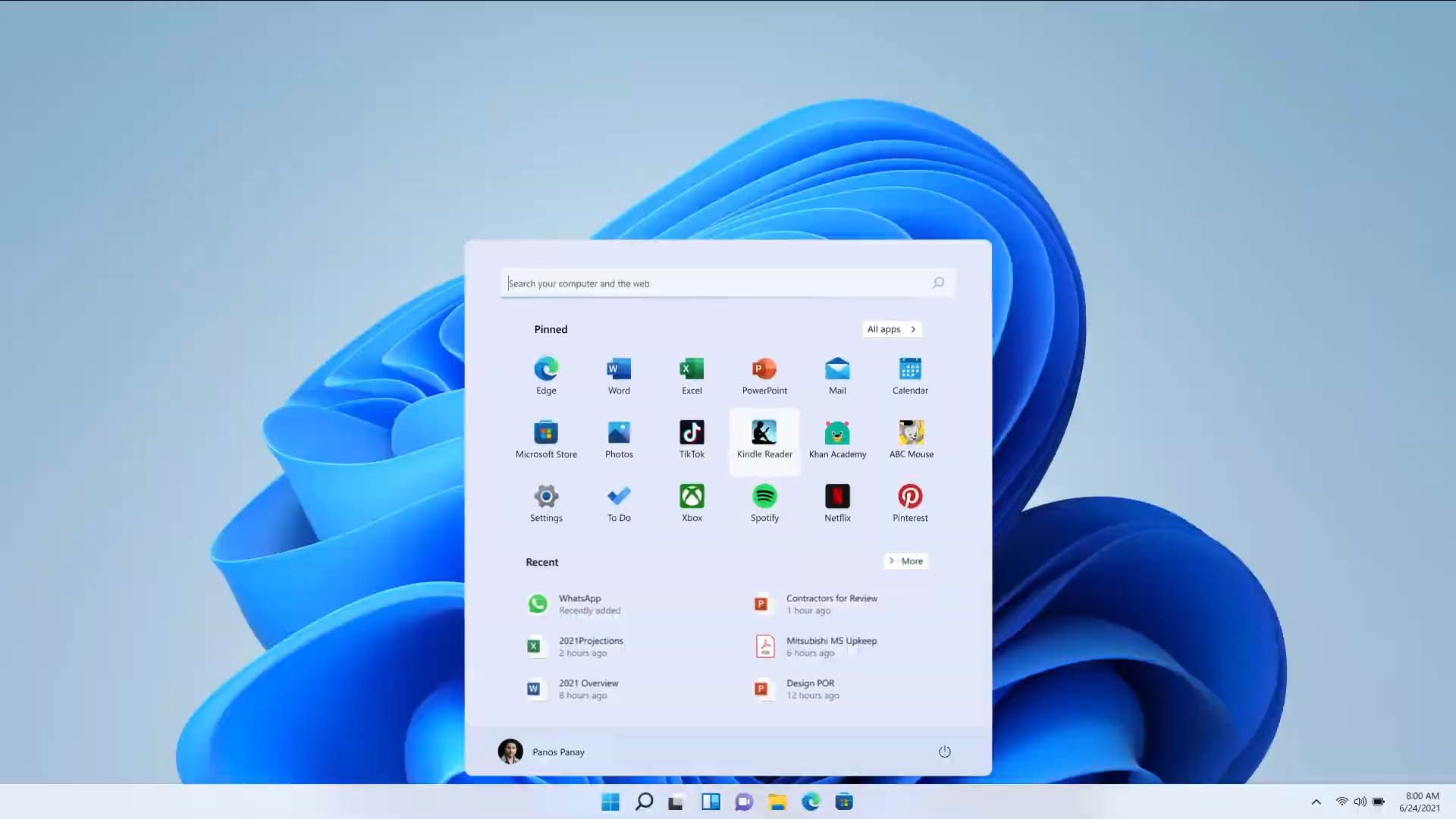Click the search input field
Image resolution: width=1456 pixels, height=819 pixels.
727,283
